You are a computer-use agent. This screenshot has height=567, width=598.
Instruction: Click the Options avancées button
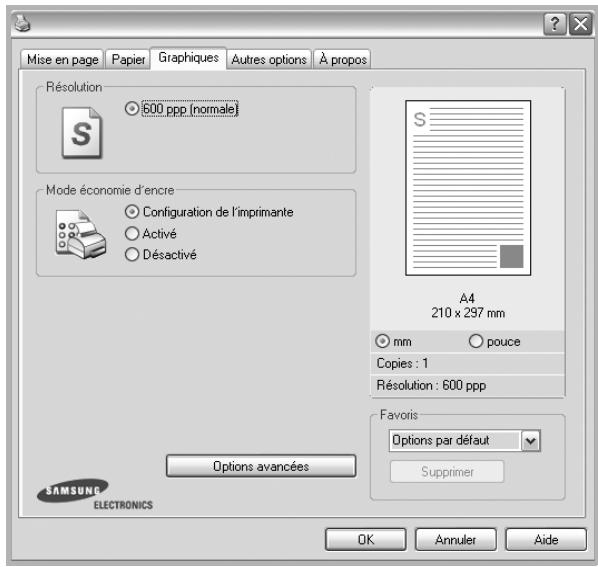[261, 466]
